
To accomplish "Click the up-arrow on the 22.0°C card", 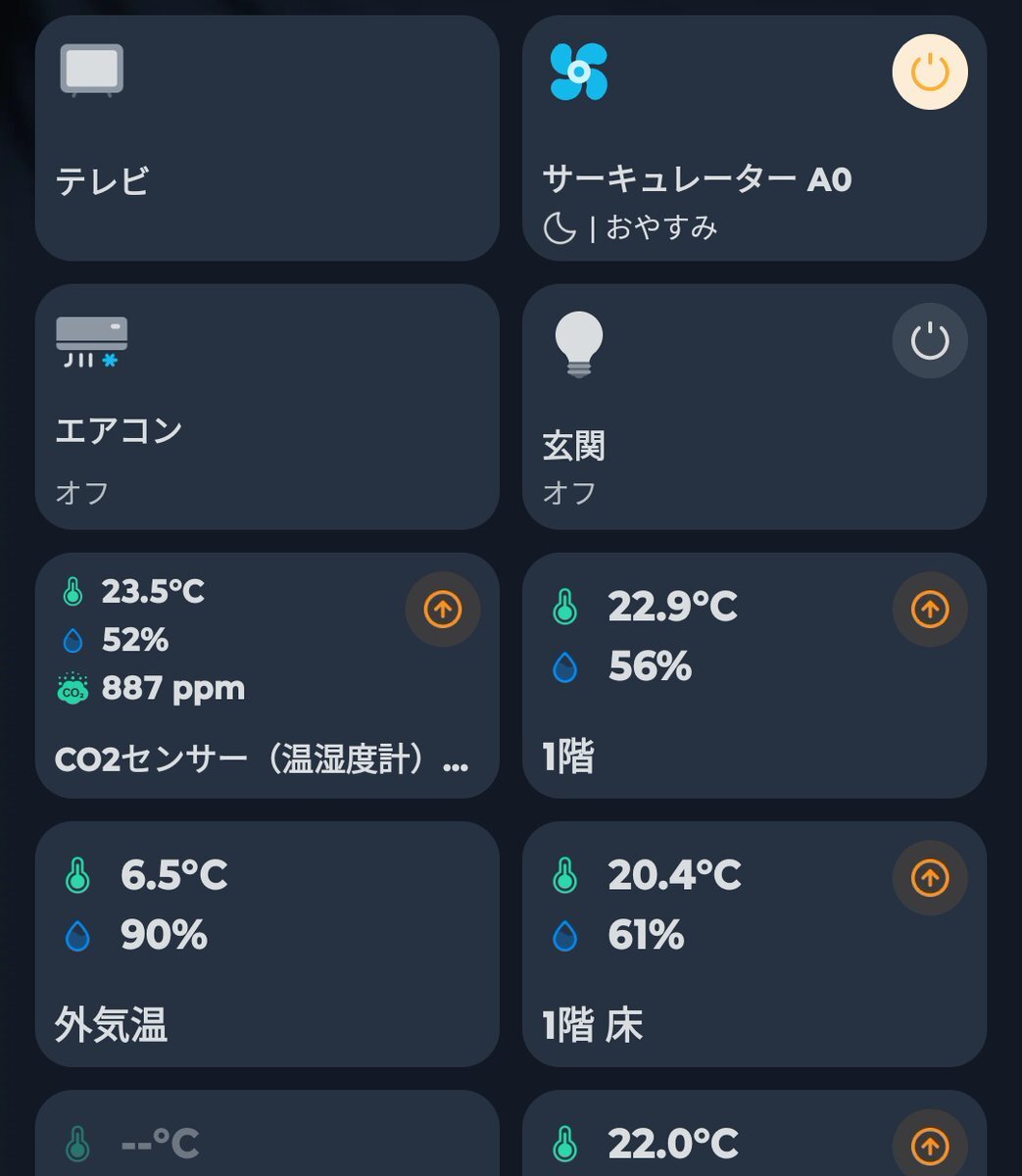I will click(930, 1145).
